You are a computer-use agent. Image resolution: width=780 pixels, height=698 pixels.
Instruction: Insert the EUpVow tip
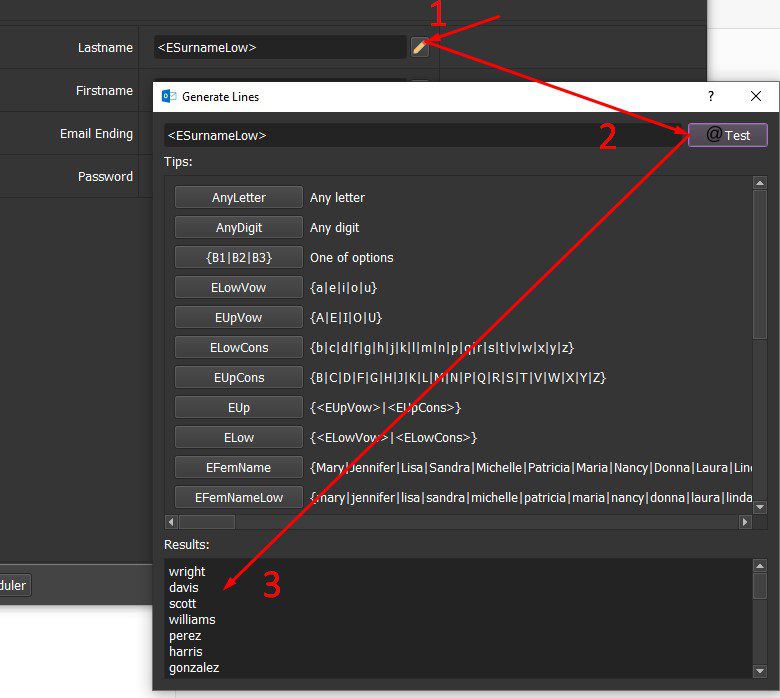[x=239, y=317]
